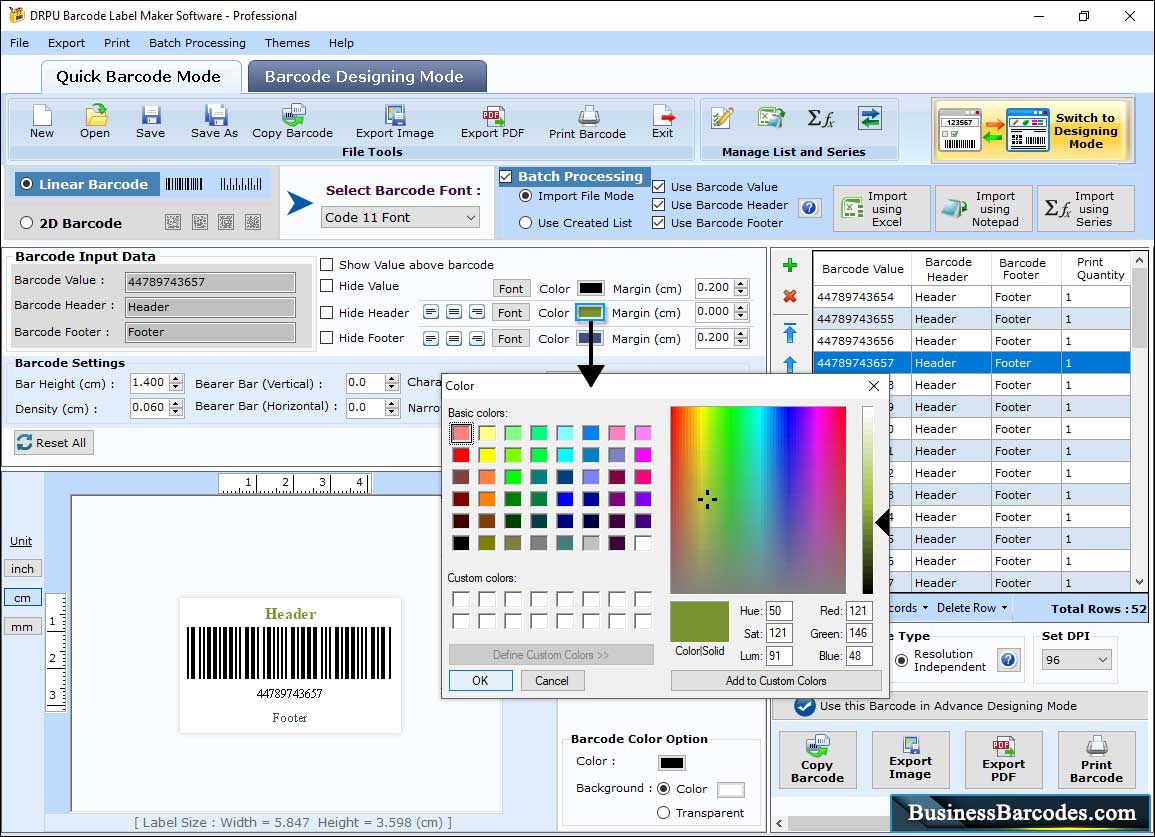The width and height of the screenshot is (1155, 837).
Task: Adjust the Density spinner
Action: point(175,408)
